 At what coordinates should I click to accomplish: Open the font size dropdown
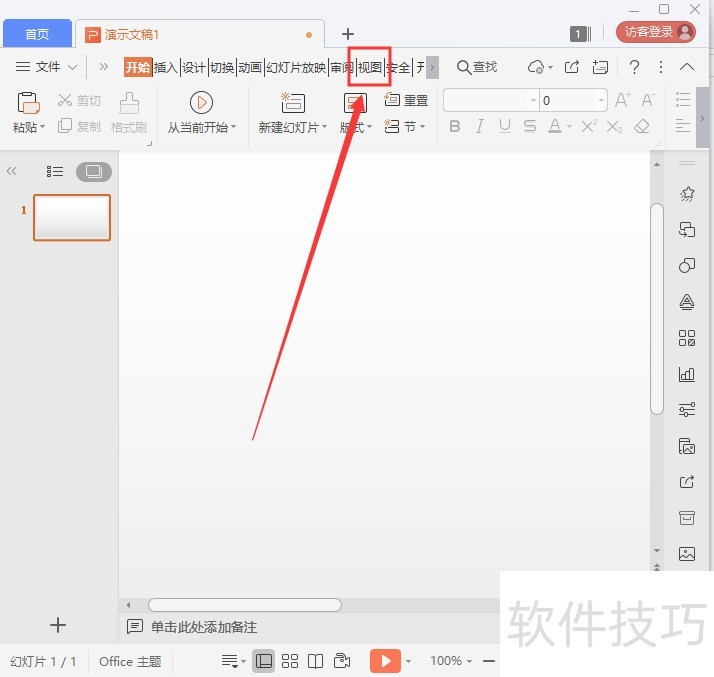click(600, 100)
